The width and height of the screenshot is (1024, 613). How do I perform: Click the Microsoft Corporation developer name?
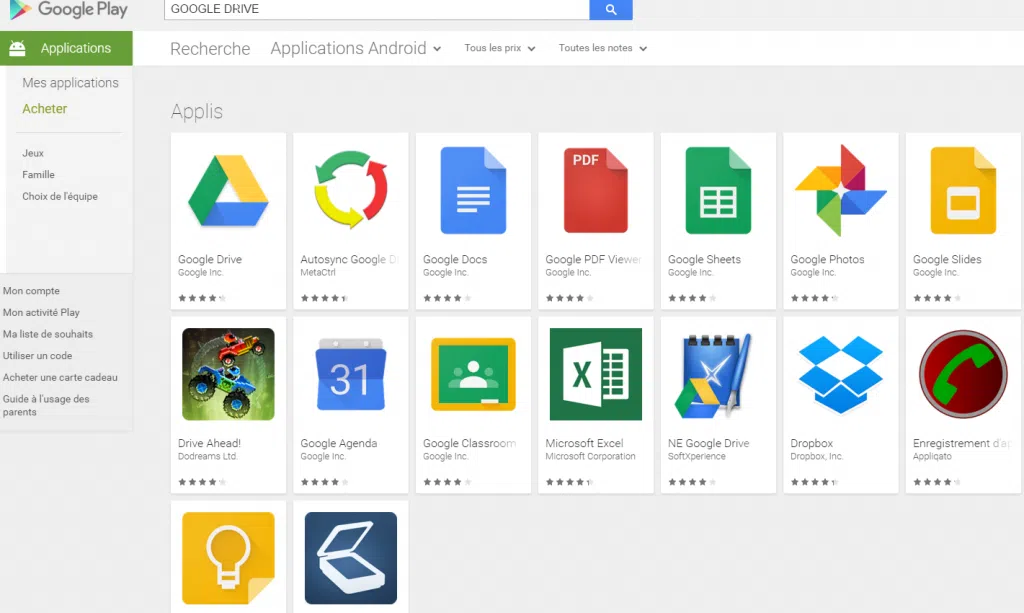tap(590, 456)
